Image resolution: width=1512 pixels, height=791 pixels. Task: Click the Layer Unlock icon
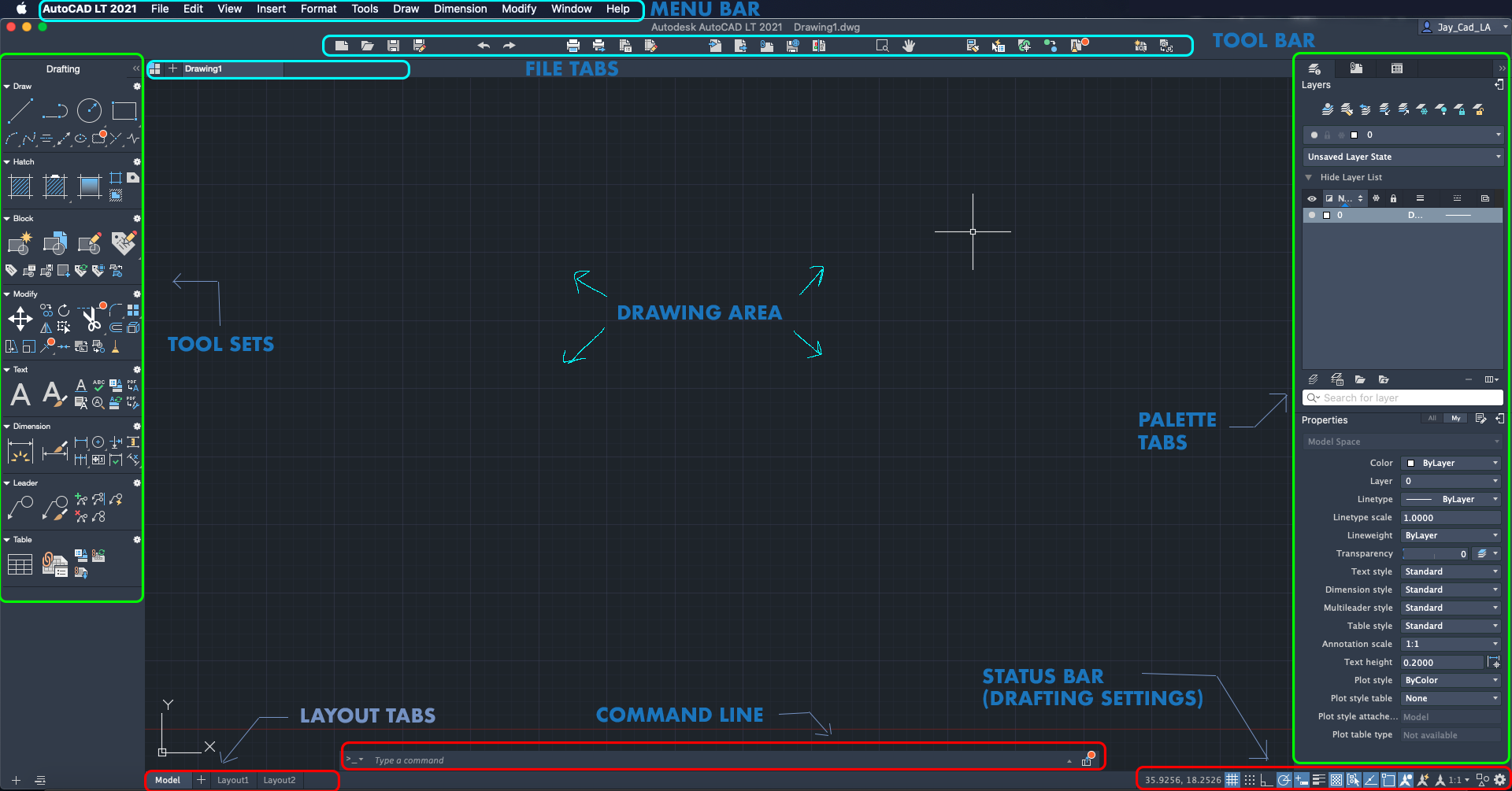click(x=1478, y=109)
